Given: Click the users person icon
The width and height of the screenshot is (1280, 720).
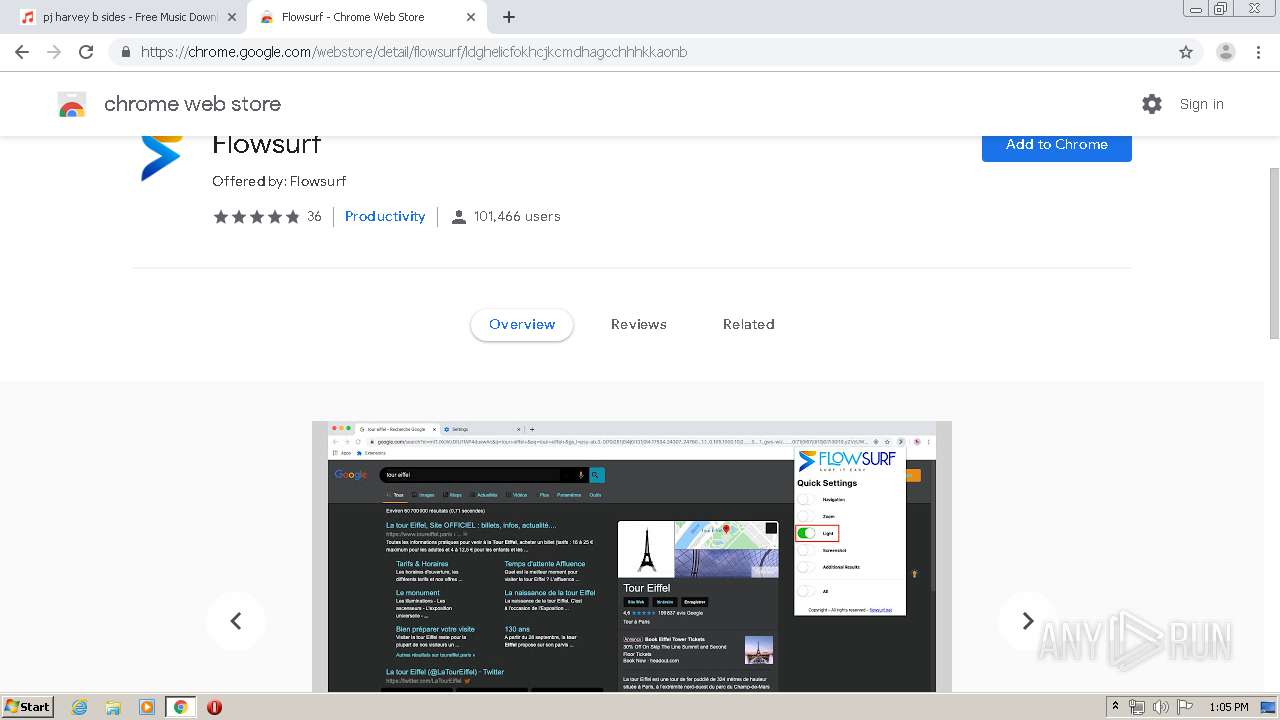Looking at the screenshot, I should coord(459,217).
